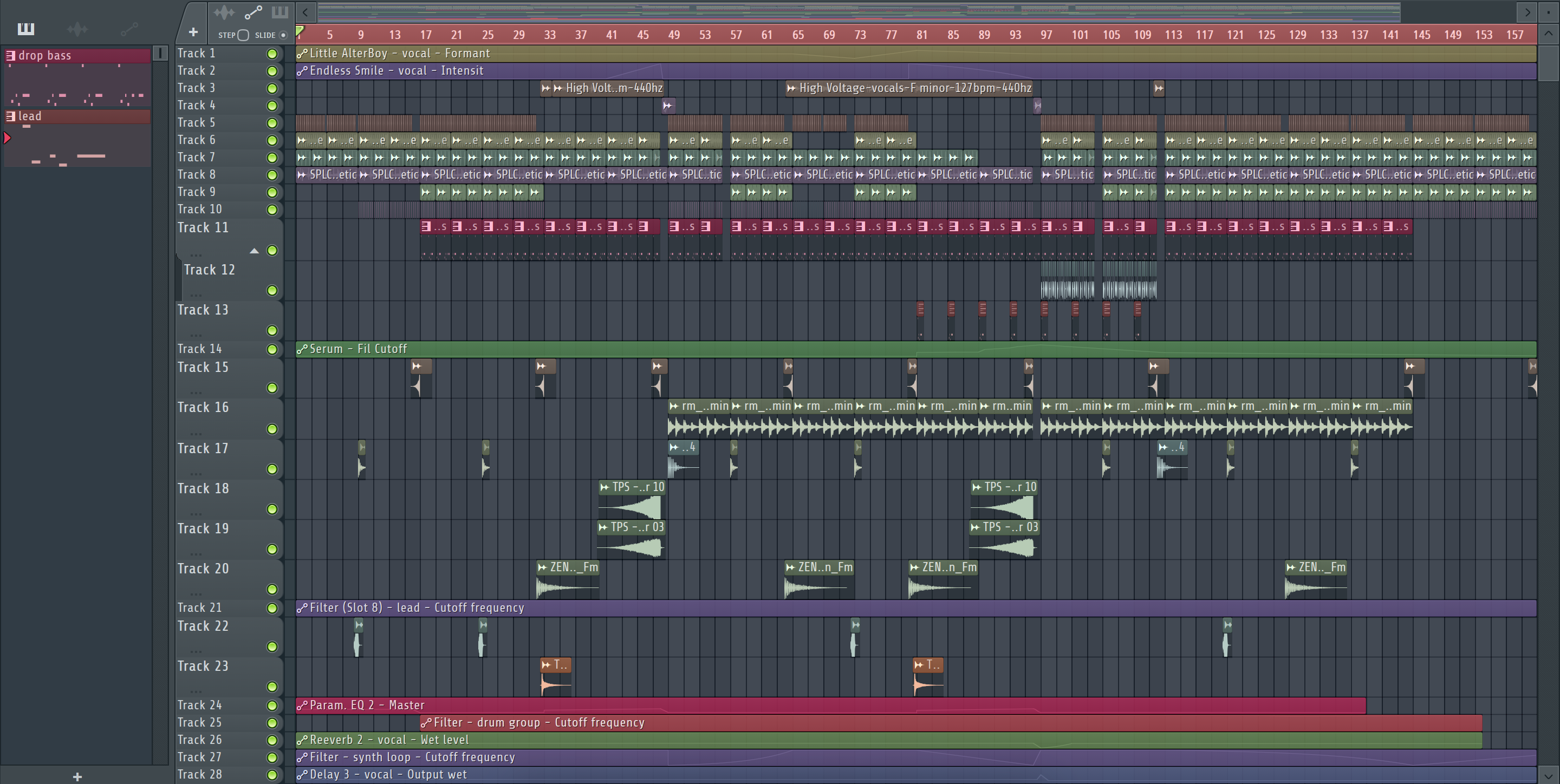
Task: Click the green playback start marker
Action: tap(300, 31)
